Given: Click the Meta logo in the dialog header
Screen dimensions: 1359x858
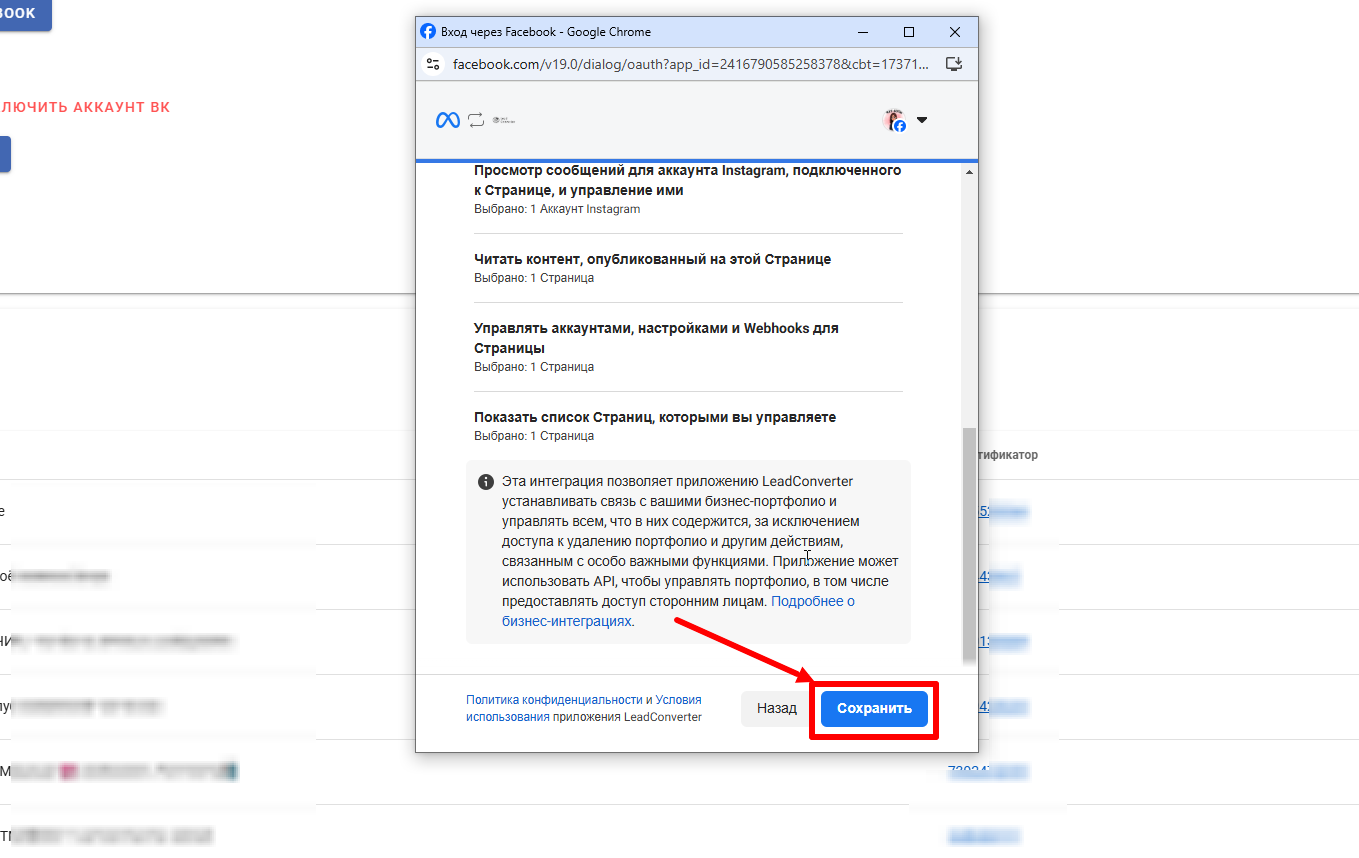Looking at the screenshot, I should [x=447, y=120].
